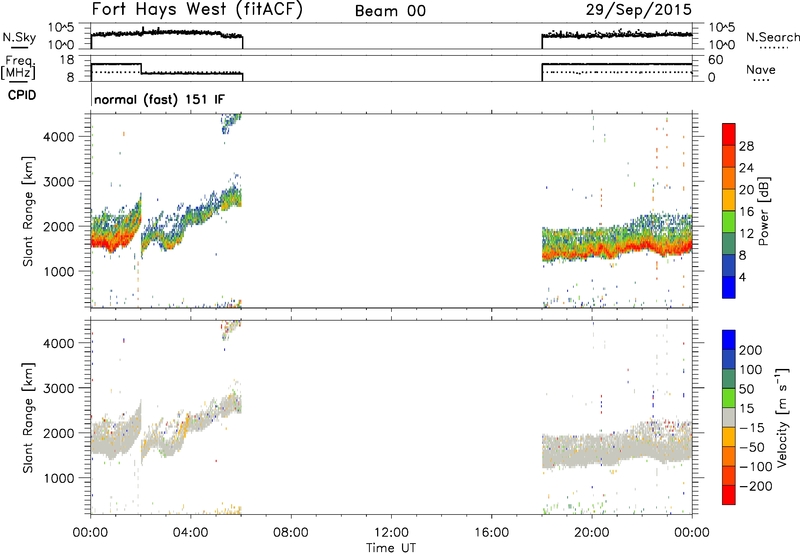Click the 50 label on the Velocity colorbar

pyautogui.click(x=747, y=389)
